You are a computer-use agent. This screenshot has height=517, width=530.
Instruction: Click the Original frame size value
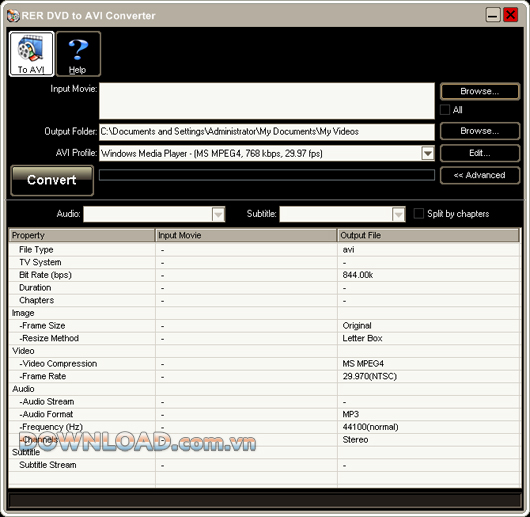(x=357, y=326)
